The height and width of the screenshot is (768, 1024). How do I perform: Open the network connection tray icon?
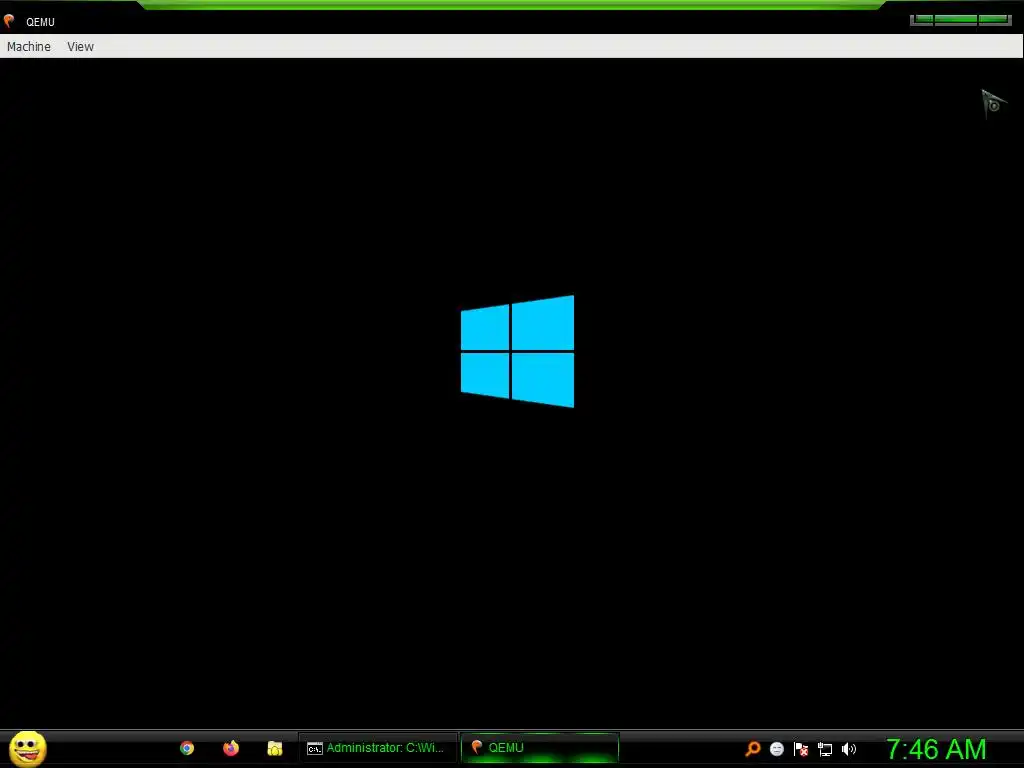[x=825, y=749]
